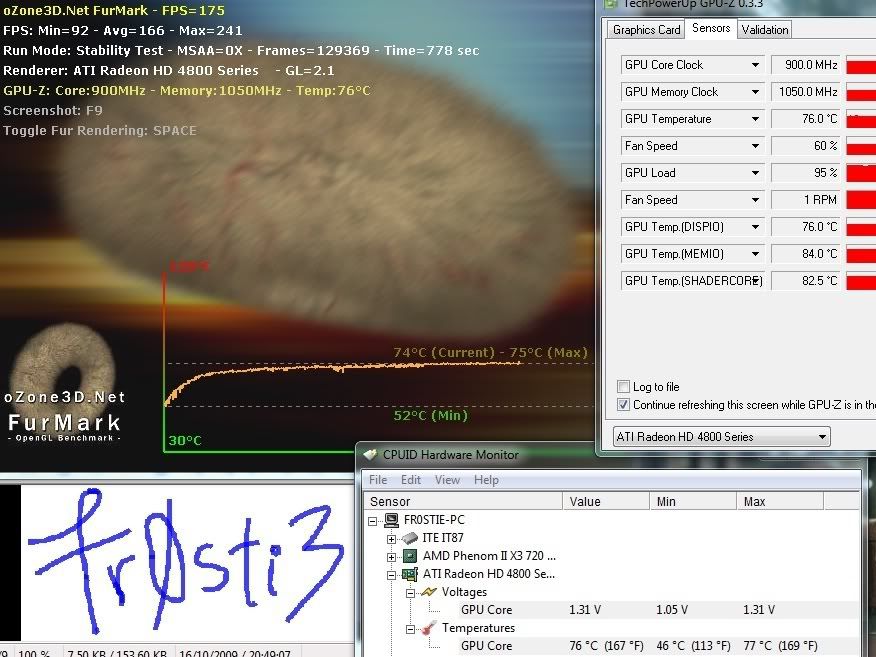
Task: Click the 900.0 MHz core clock value
Action: click(x=805, y=65)
